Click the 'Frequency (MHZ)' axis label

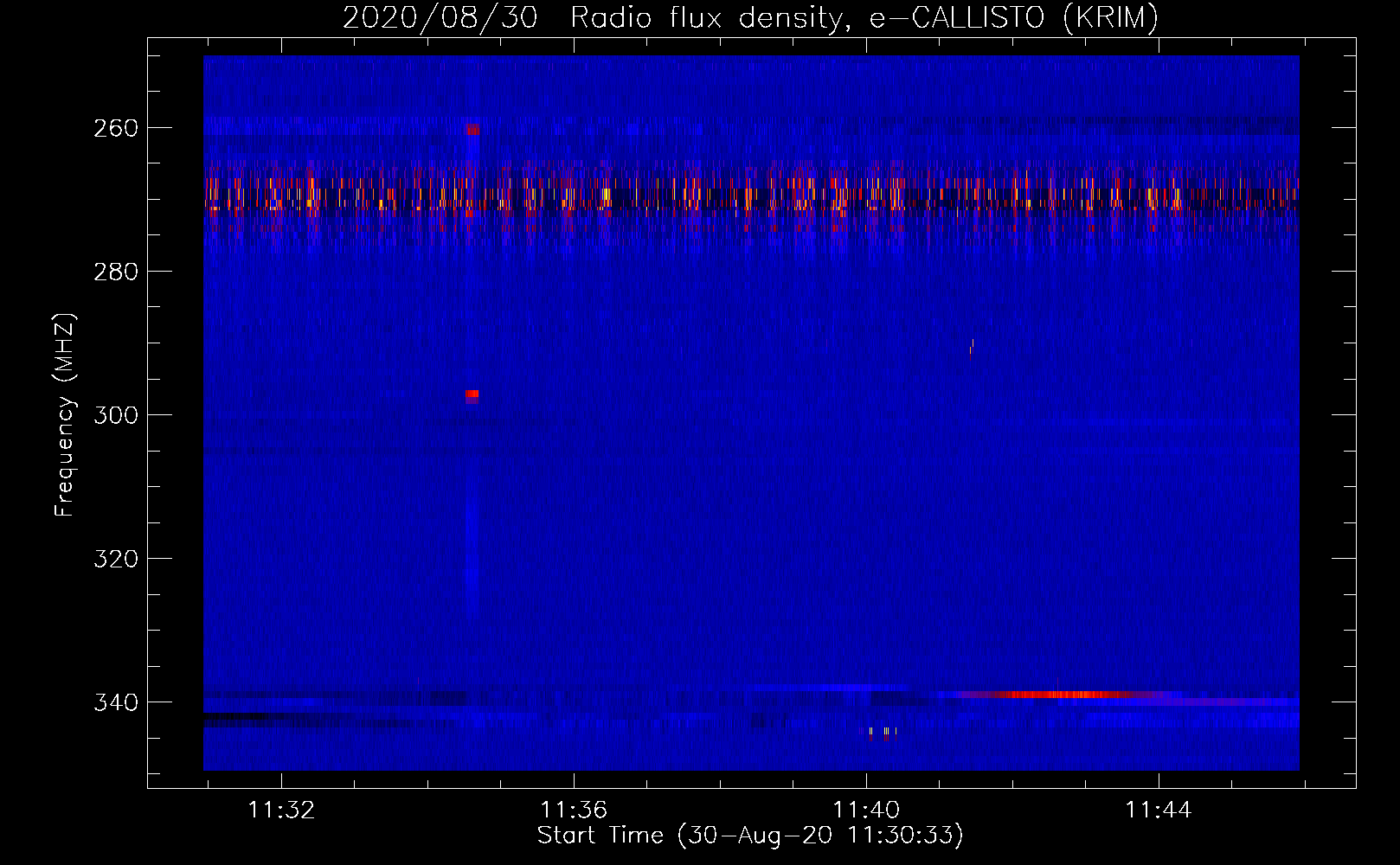65,415
